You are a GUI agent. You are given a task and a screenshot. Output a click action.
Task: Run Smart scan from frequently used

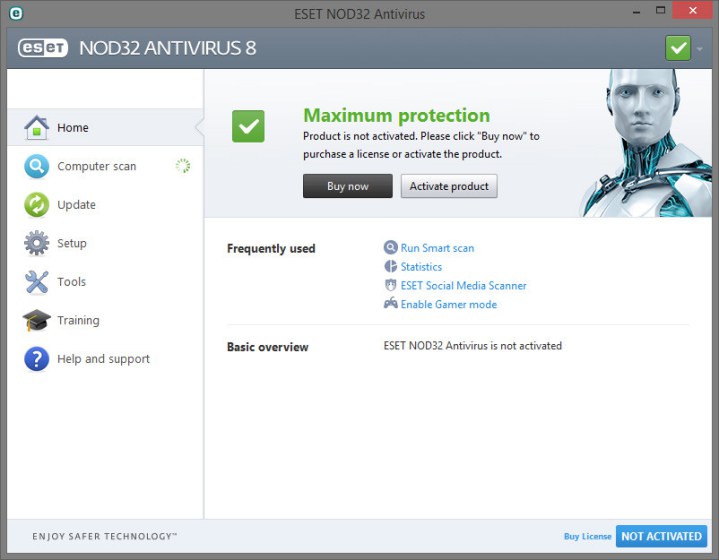coord(437,248)
